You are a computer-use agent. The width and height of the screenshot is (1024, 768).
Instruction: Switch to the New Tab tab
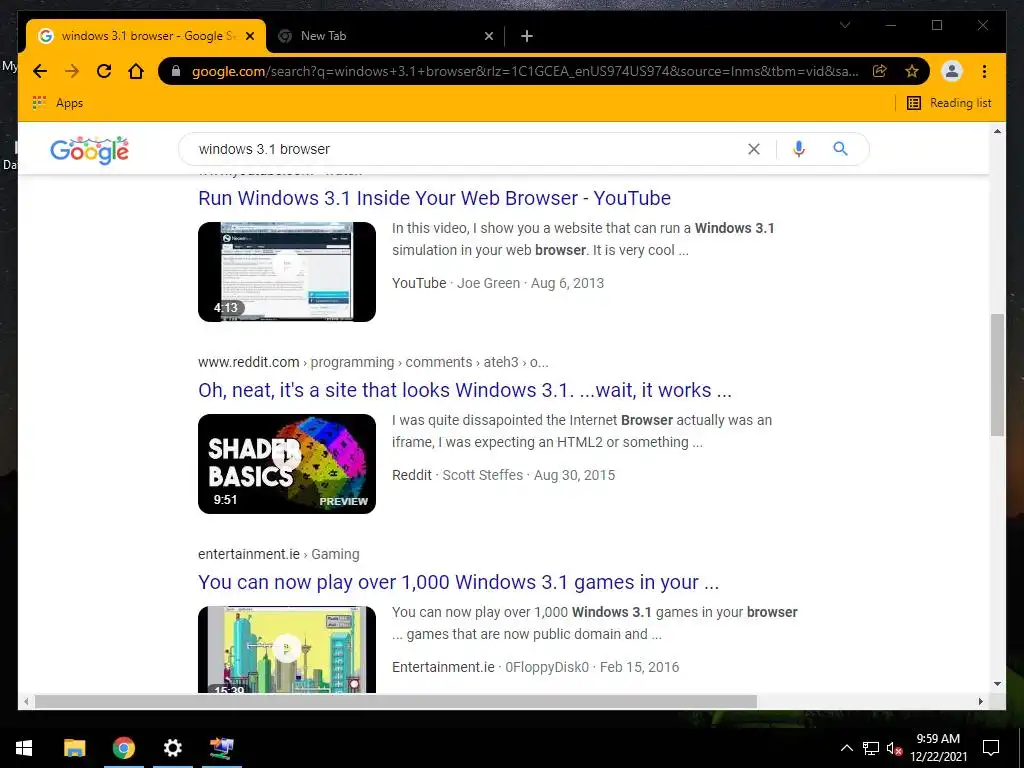coord(385,36)
